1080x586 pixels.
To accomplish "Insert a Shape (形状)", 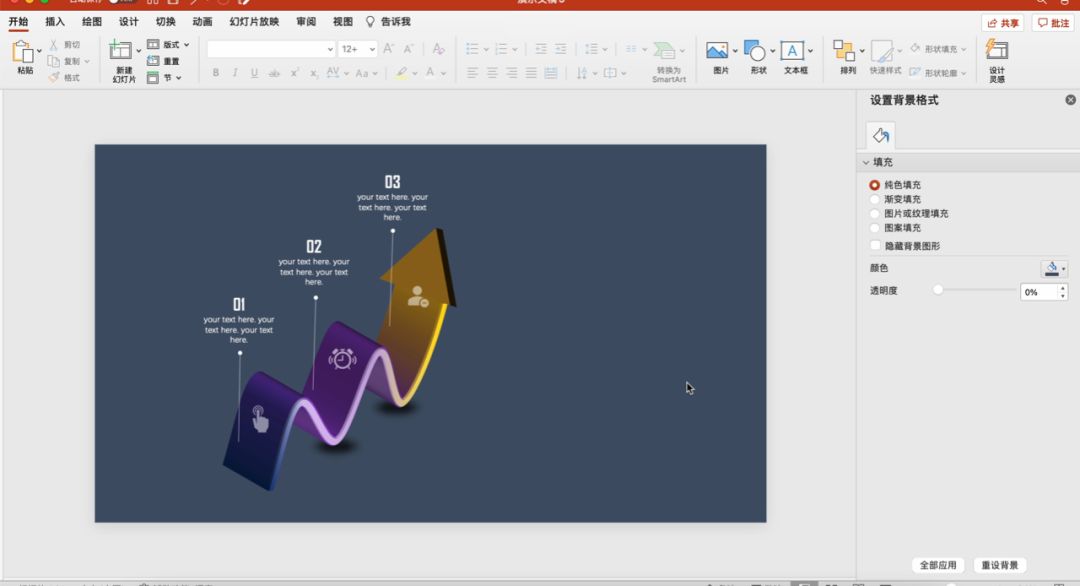I will pos(755,51).
